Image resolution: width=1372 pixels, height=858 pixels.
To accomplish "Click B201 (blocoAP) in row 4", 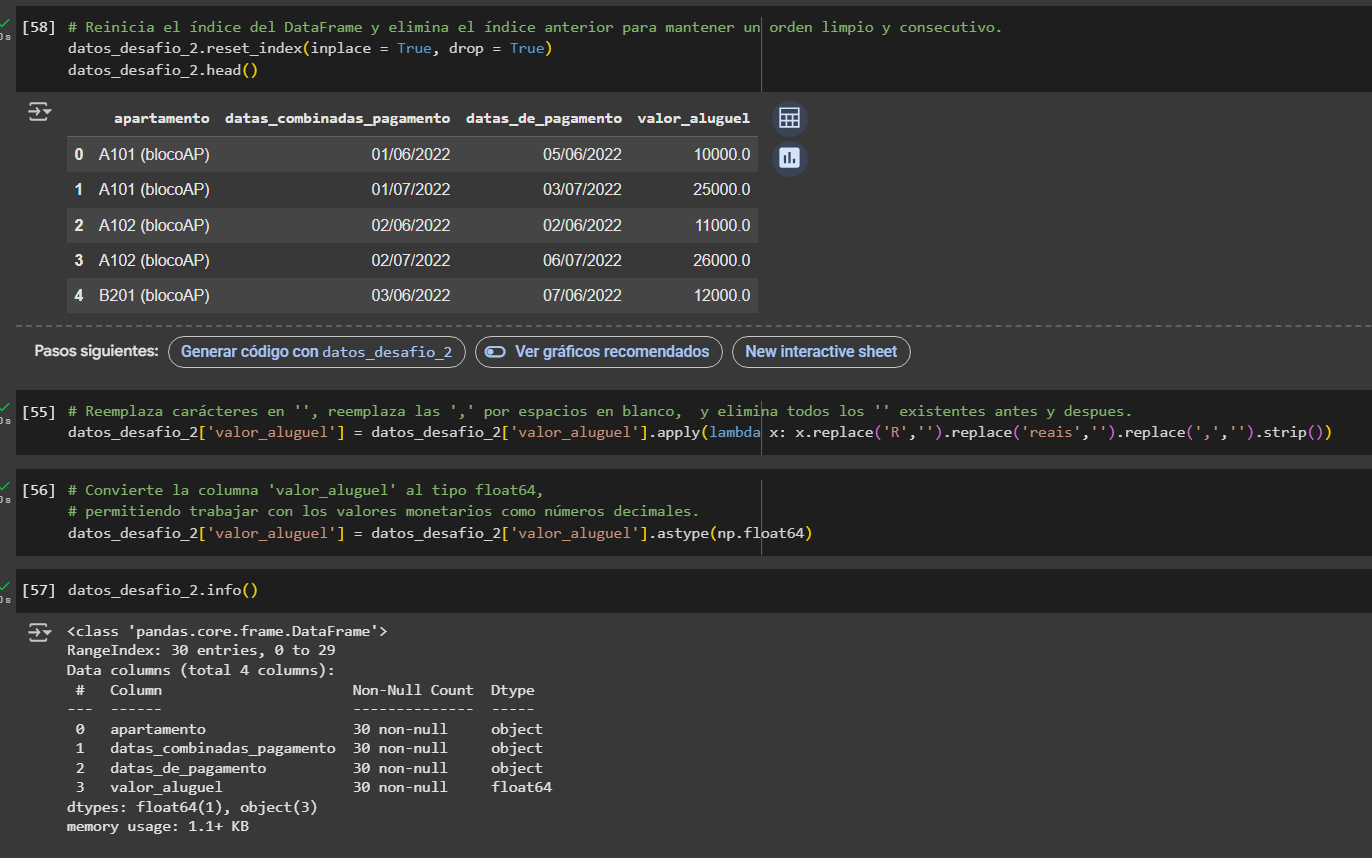I will pyautogui.click(x=154, y=296).
